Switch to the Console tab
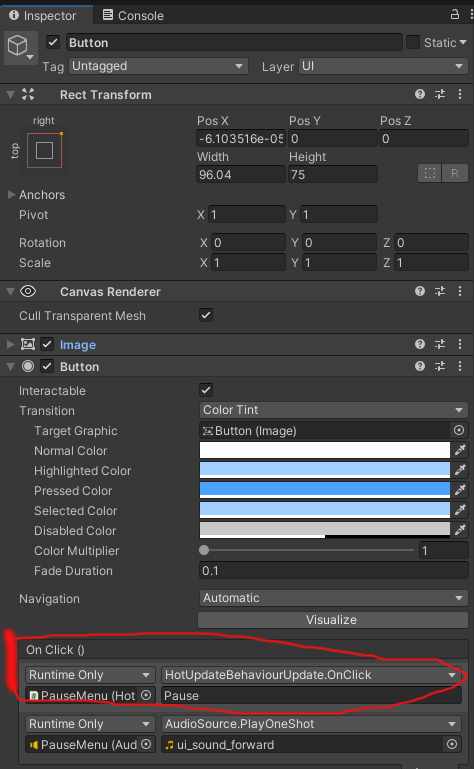 [x=133, y=15]
